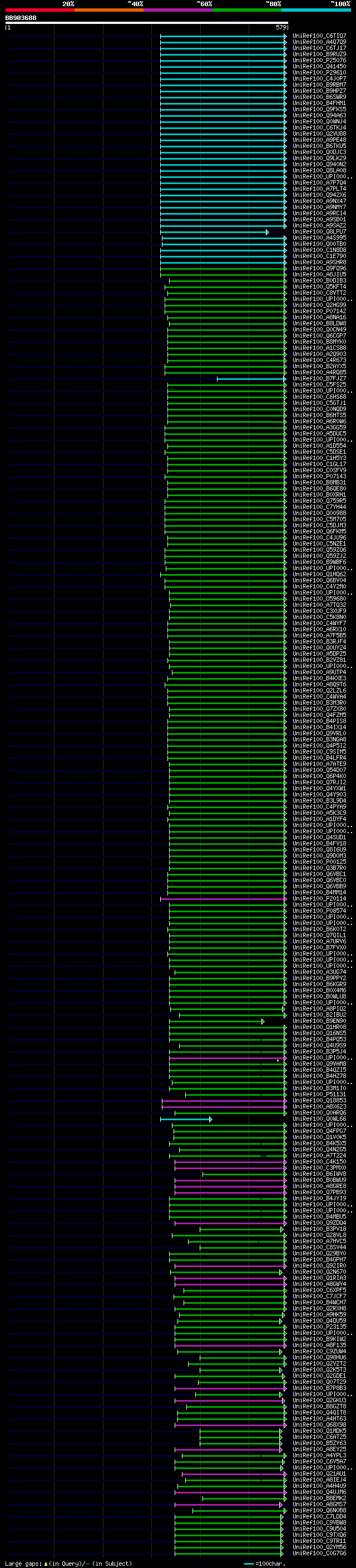Click the truncated green bar for UniRef100_B9EN90

click(x=216, y=1021)
